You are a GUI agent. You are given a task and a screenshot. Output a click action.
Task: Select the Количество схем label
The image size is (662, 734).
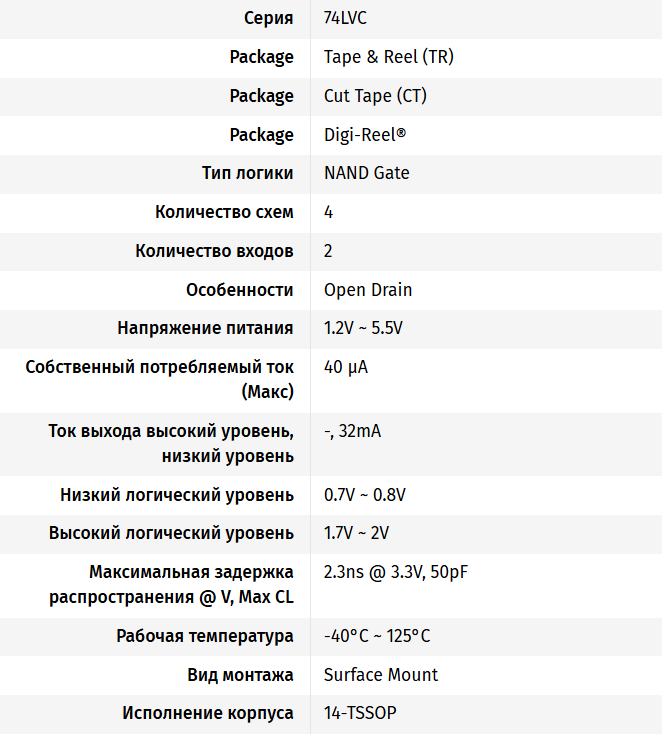[x=224, y=212]
